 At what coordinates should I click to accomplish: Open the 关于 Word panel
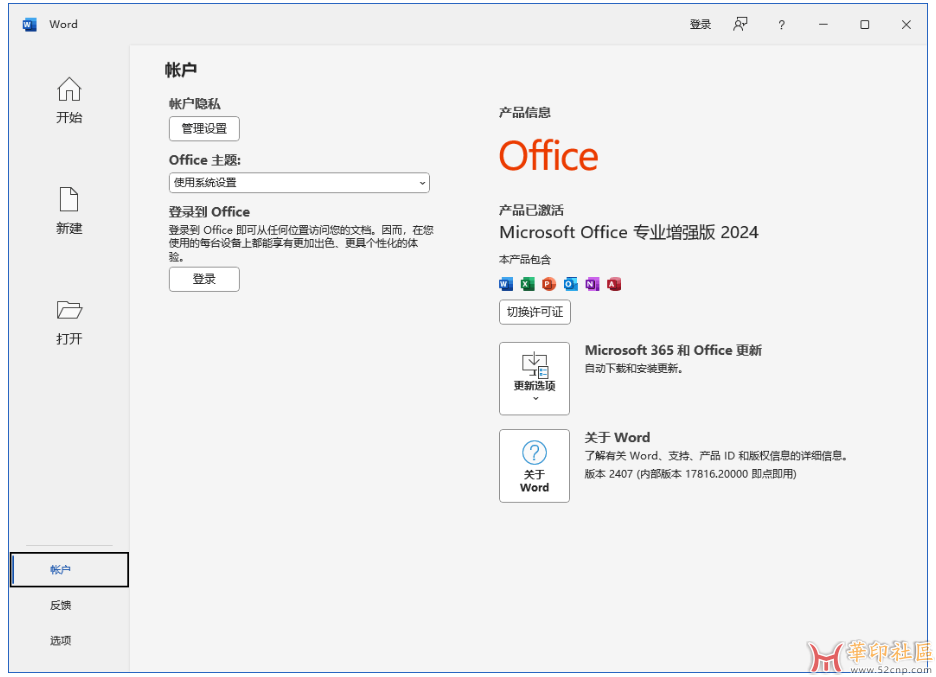tap(534, 466)
